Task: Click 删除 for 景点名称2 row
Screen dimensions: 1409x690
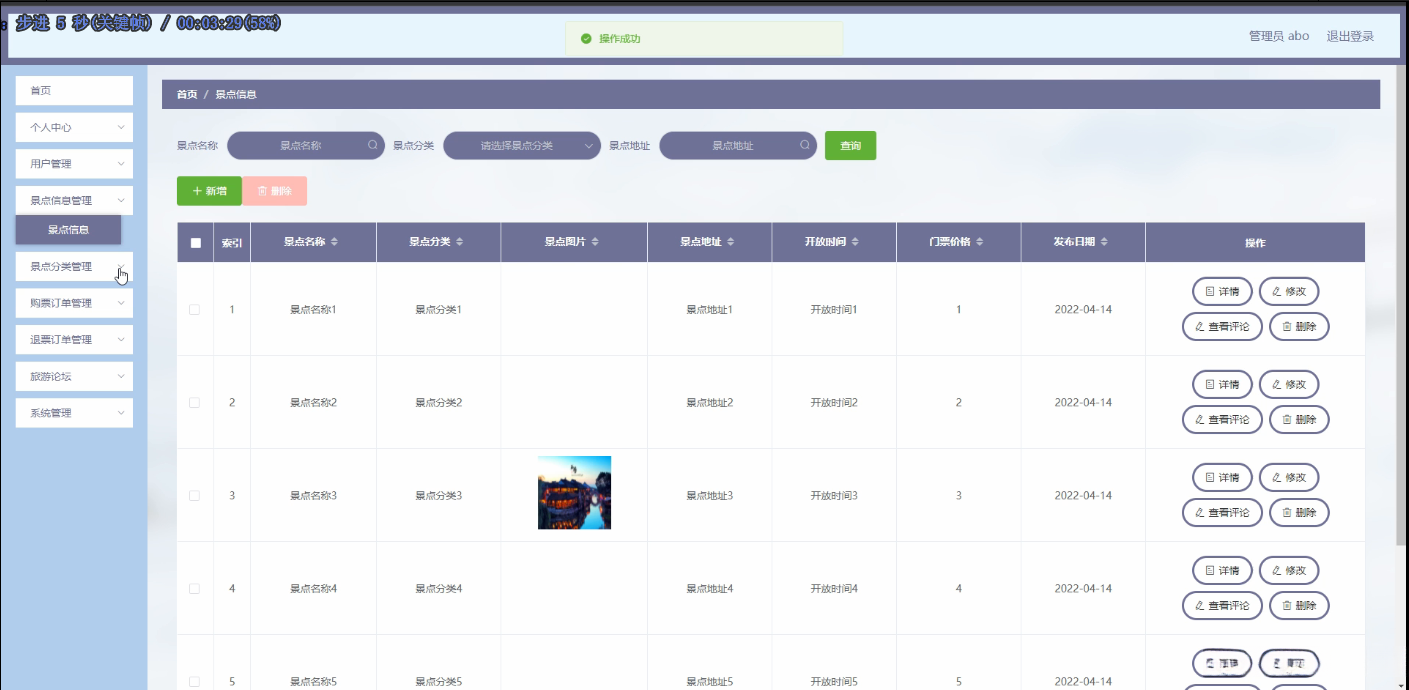Action: tap(1299, 419)
